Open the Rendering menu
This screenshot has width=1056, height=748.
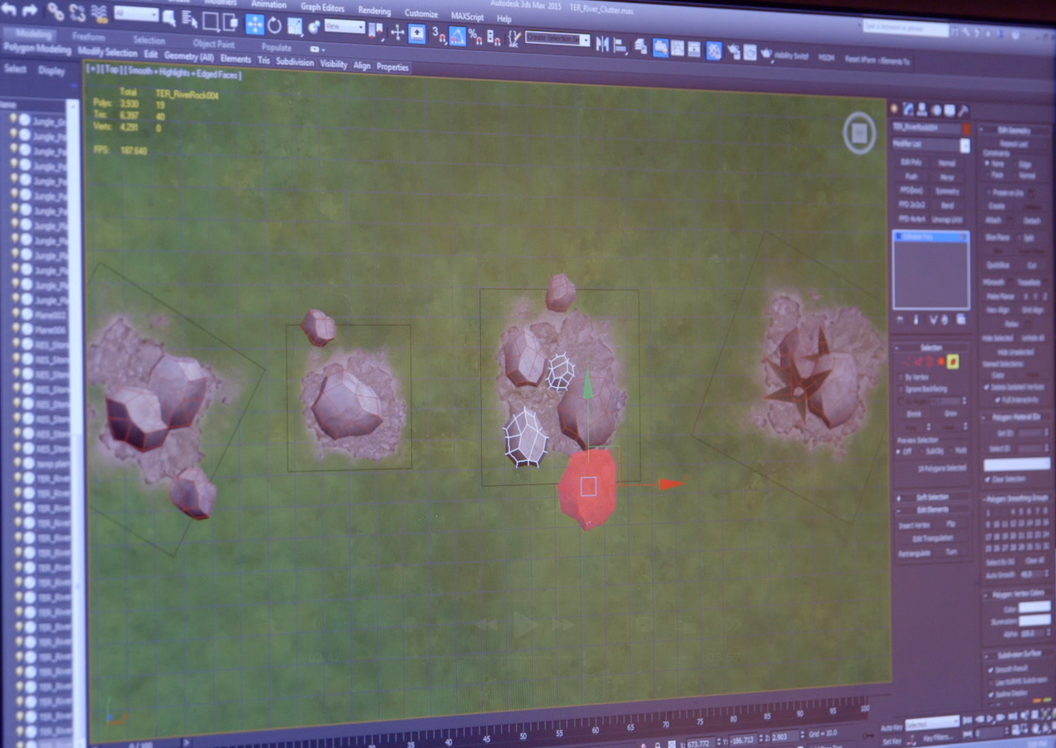[374, 11]
